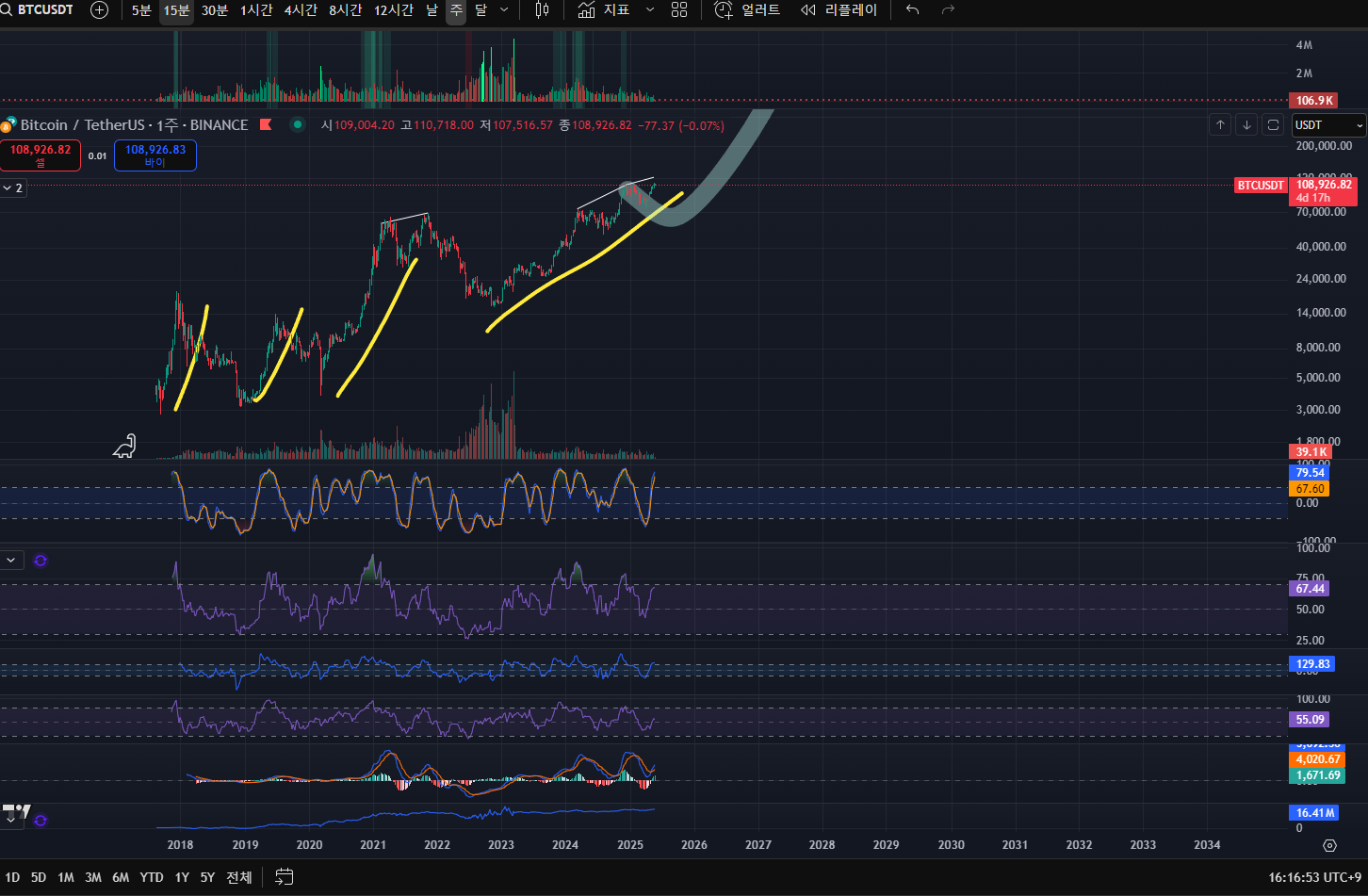Open chart scale settings gear
Viewport: 1368px width, 896px height.
1329,845
